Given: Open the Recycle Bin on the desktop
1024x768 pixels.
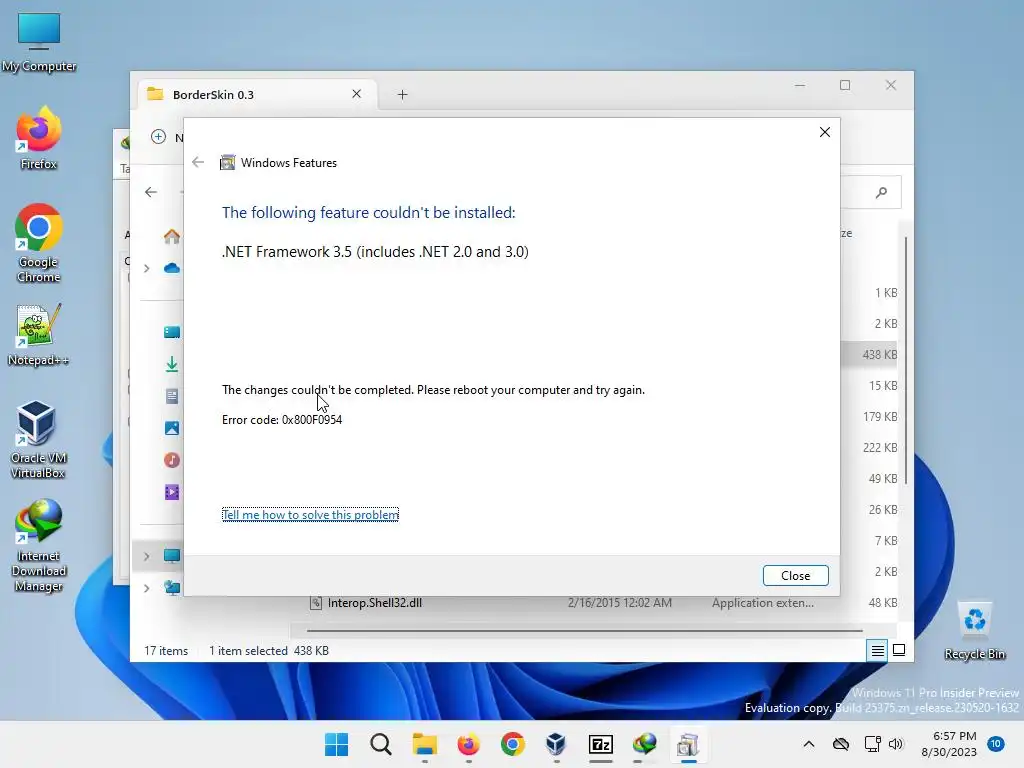Looking at the screenshot, I should tap(974, 631).
